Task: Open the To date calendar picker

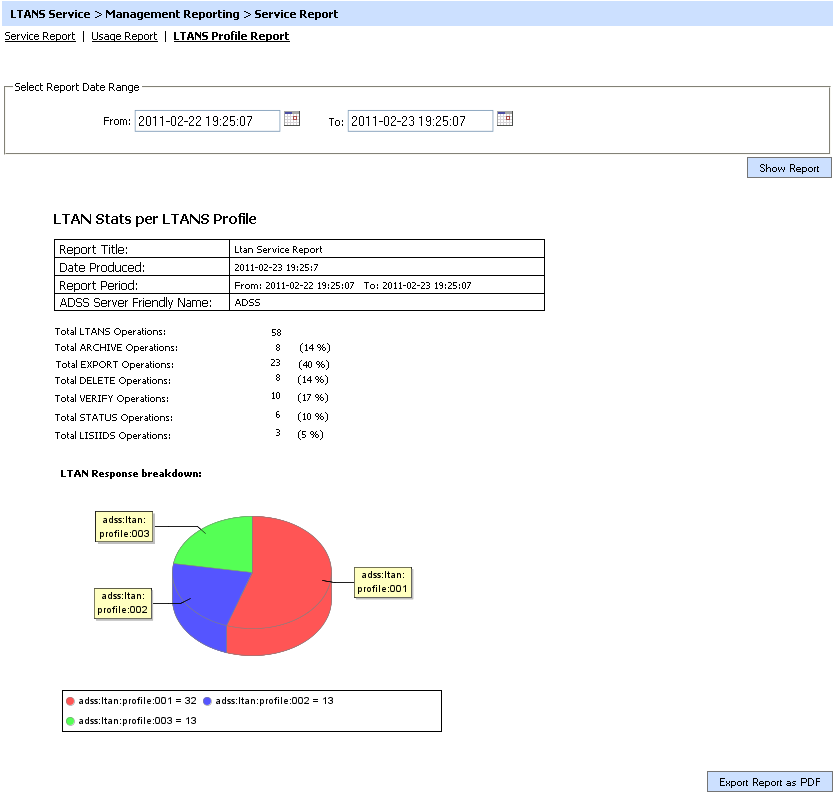Action: 505,119
